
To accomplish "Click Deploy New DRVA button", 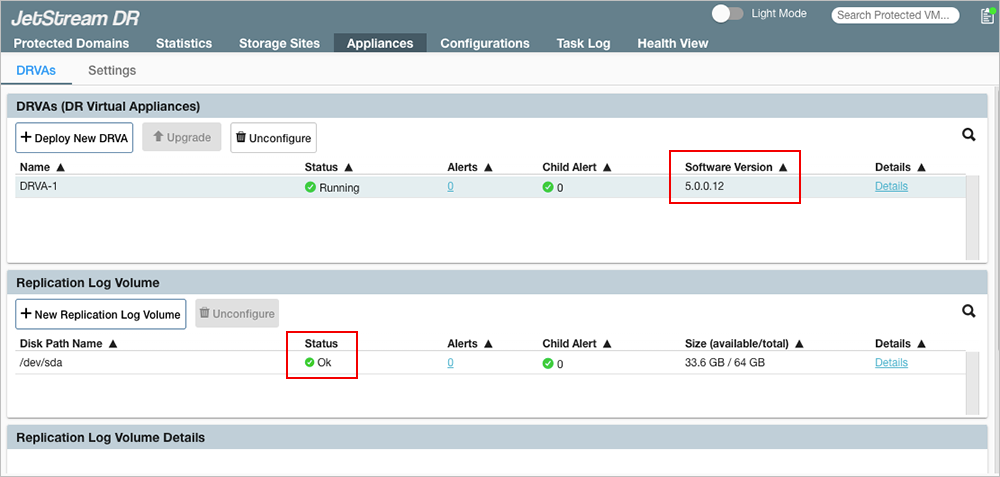I will (x=75, y=138).
